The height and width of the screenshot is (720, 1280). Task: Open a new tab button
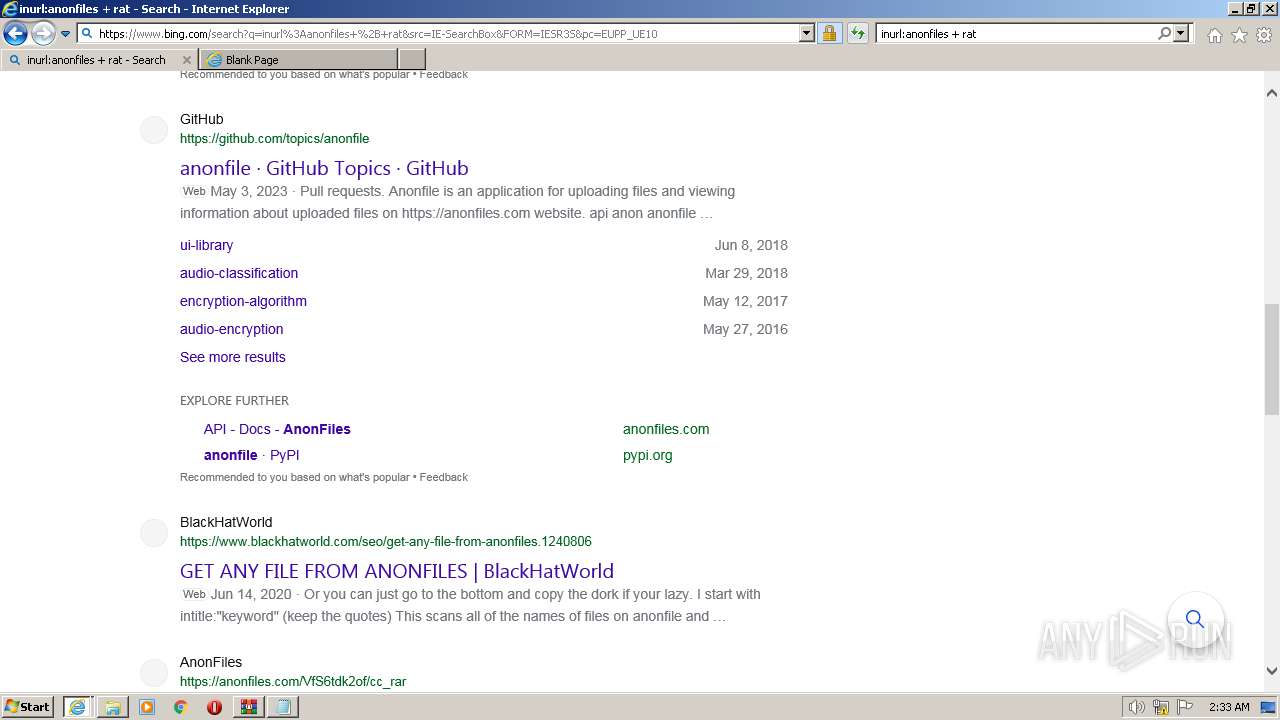pyautogui.click(x=411, y=60)
